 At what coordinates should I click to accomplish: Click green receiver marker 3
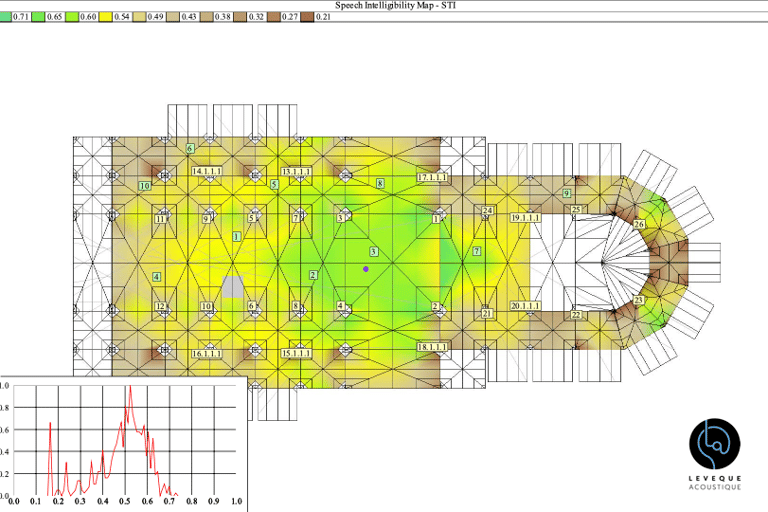373,251
